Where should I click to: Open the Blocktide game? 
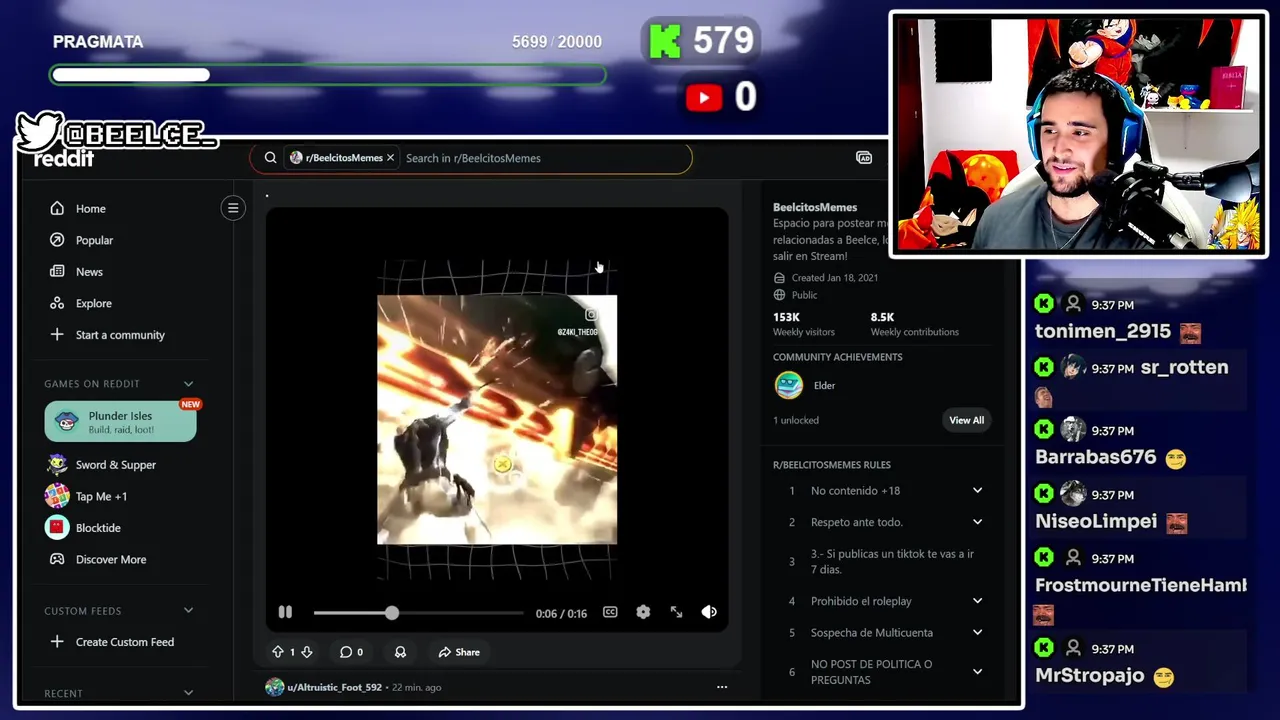click(x=84, y=528)
